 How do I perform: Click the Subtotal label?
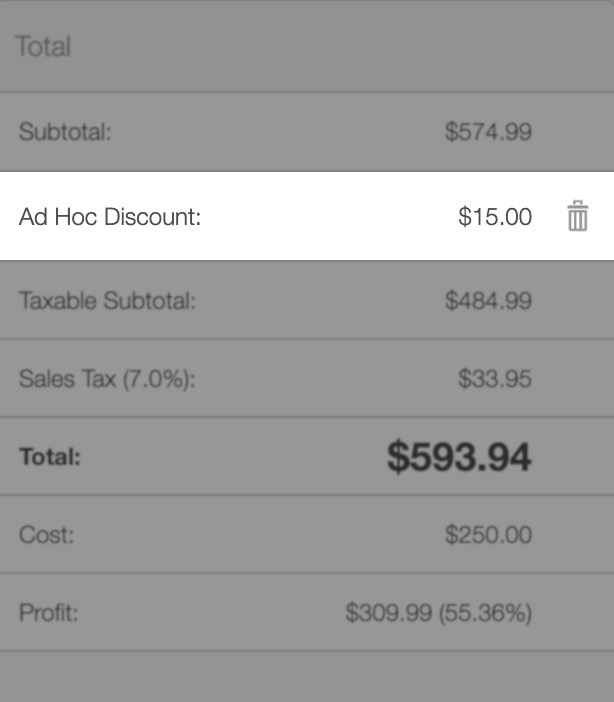[x=65, y=132]
